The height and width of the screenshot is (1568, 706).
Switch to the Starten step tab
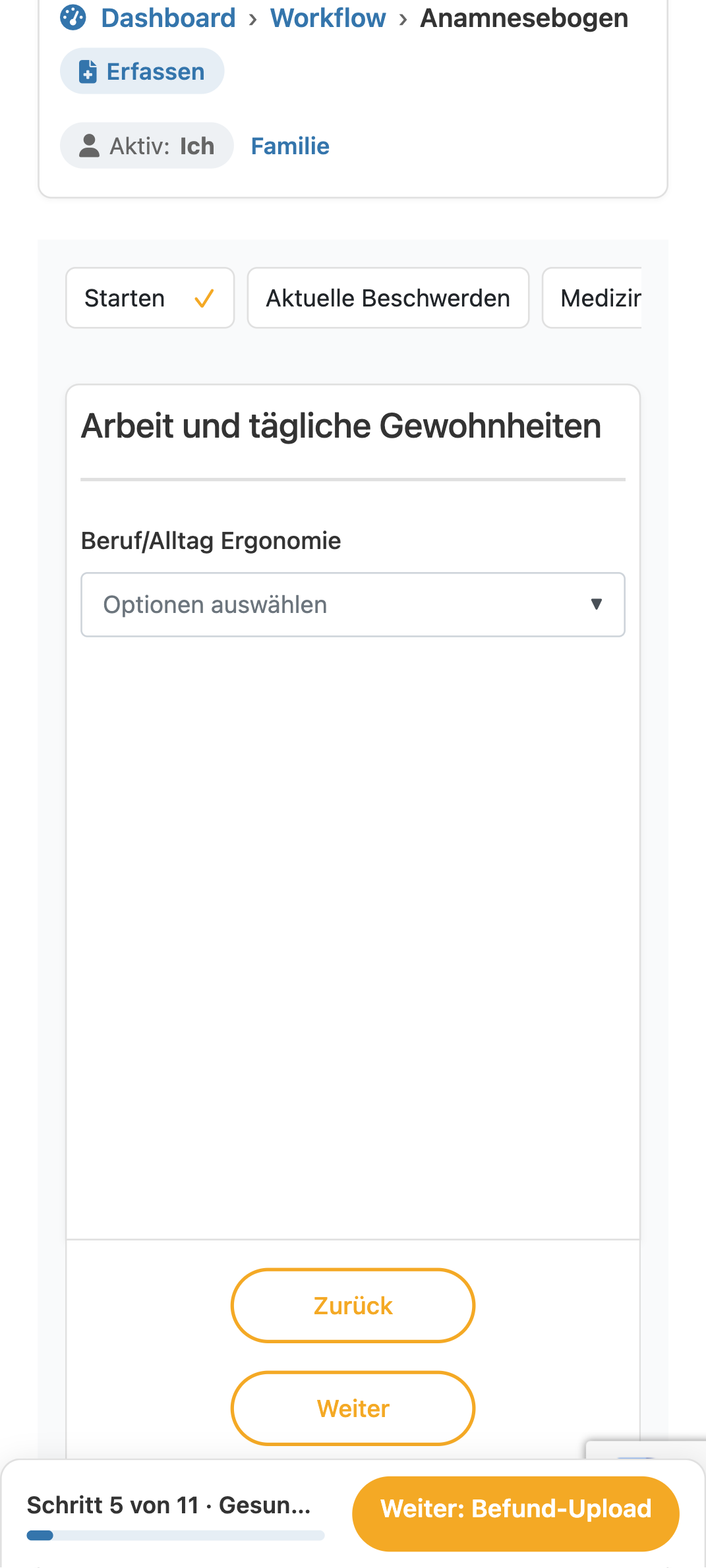(150, 298)
